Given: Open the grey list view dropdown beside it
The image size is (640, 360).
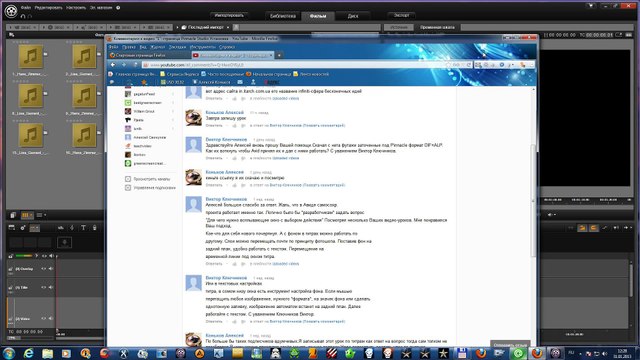Looking at the screenshot, I should point(41,215).
